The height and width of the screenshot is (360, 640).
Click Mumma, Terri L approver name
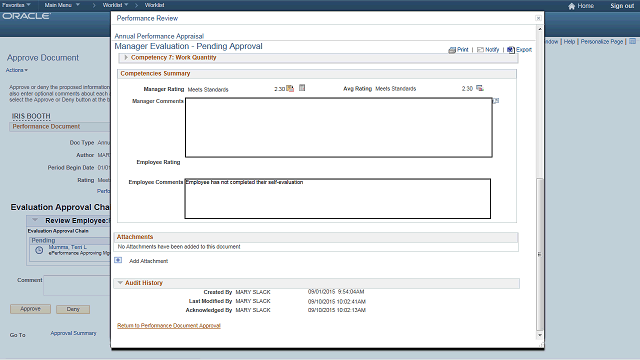click(68, 247)
